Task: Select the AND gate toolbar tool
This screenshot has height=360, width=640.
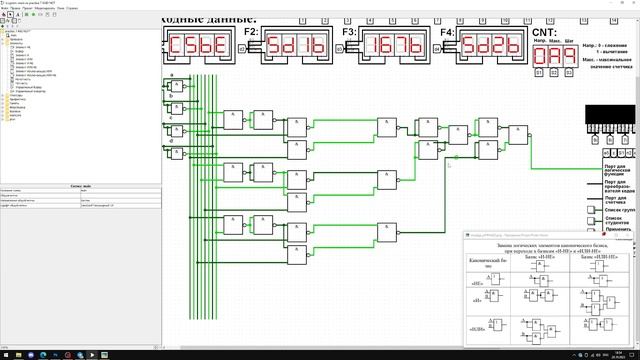Action: (x=47, y=14)
